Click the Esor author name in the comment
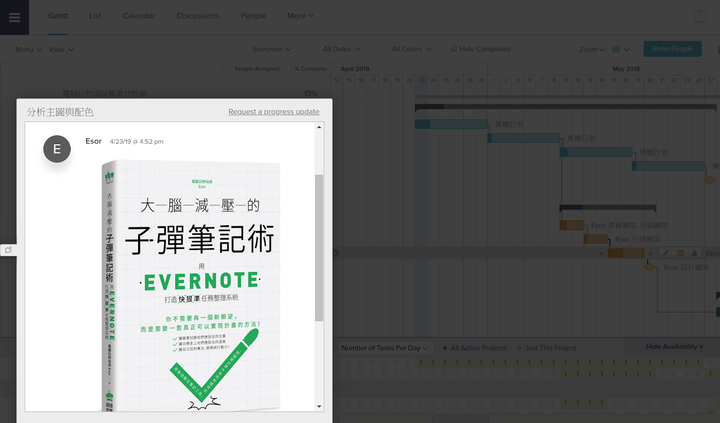The image size is (720, 423). click(x=93, y=141)
